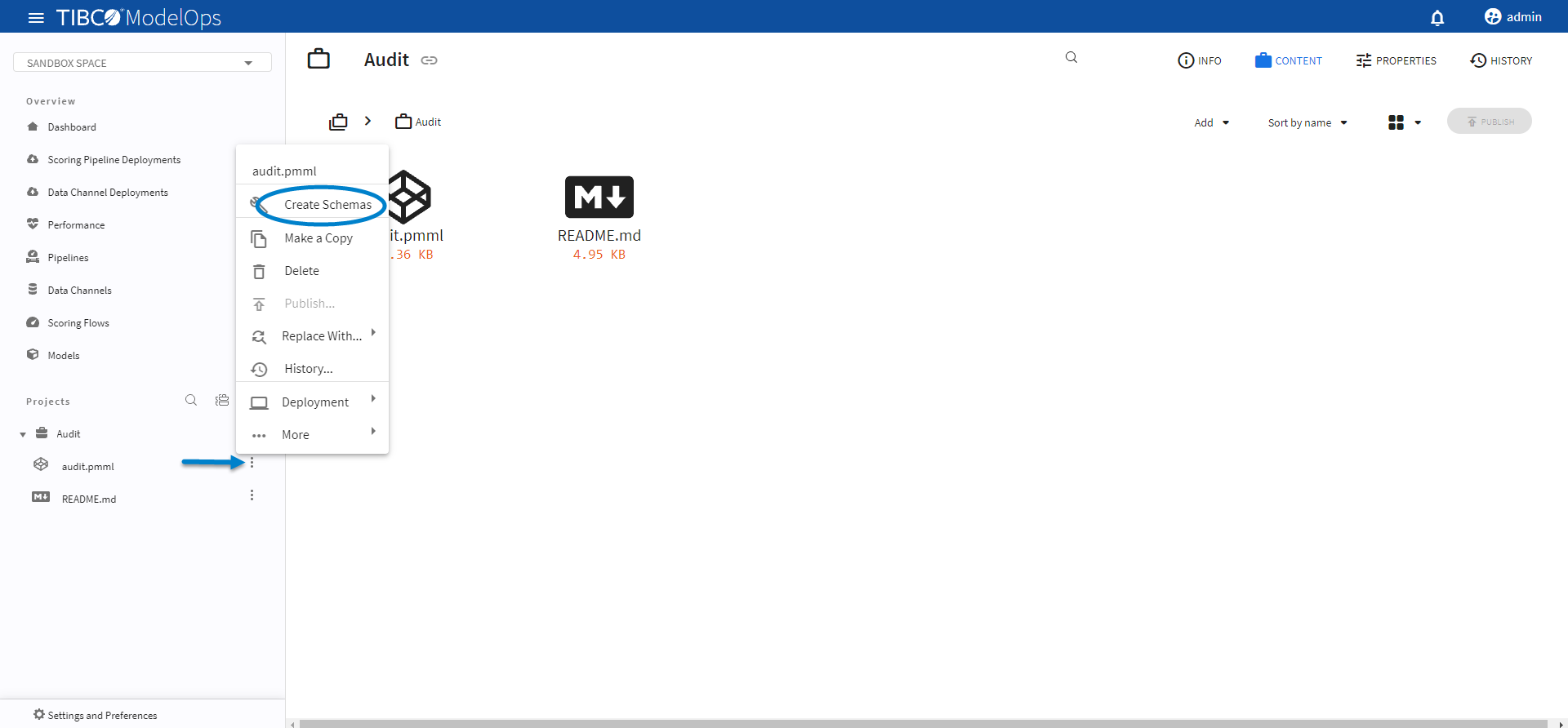Open the Dashboard link
Viewport: 1568px width, 728px height.
point(72,127)
